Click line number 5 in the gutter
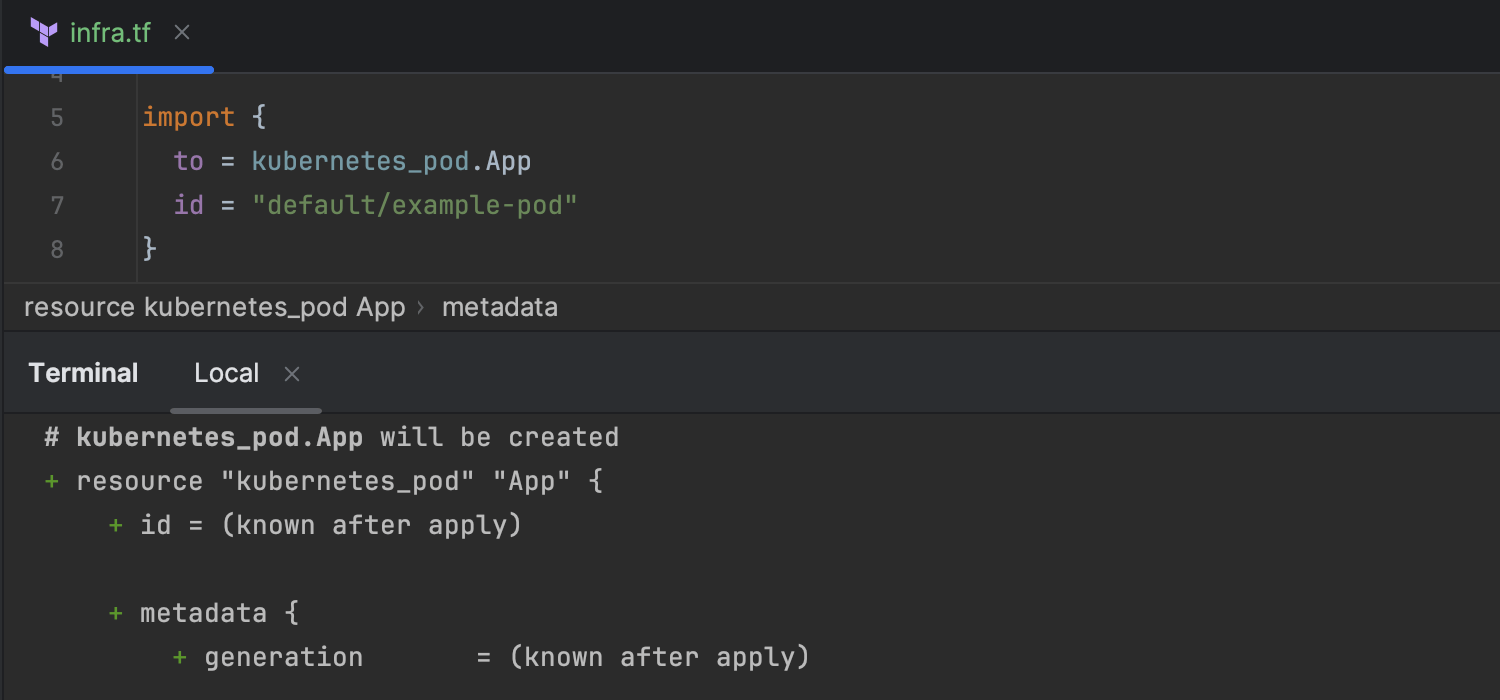 (x=56, y=118)
